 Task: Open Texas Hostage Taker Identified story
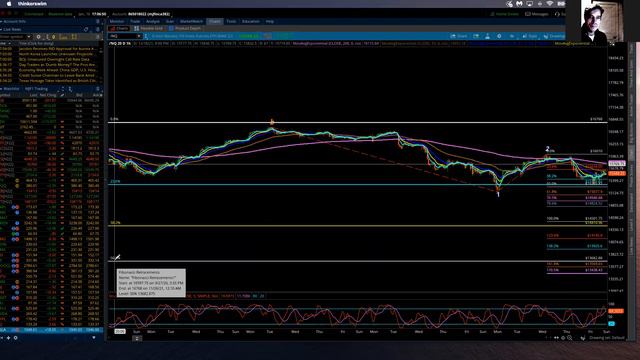click(x=57, y=80)
